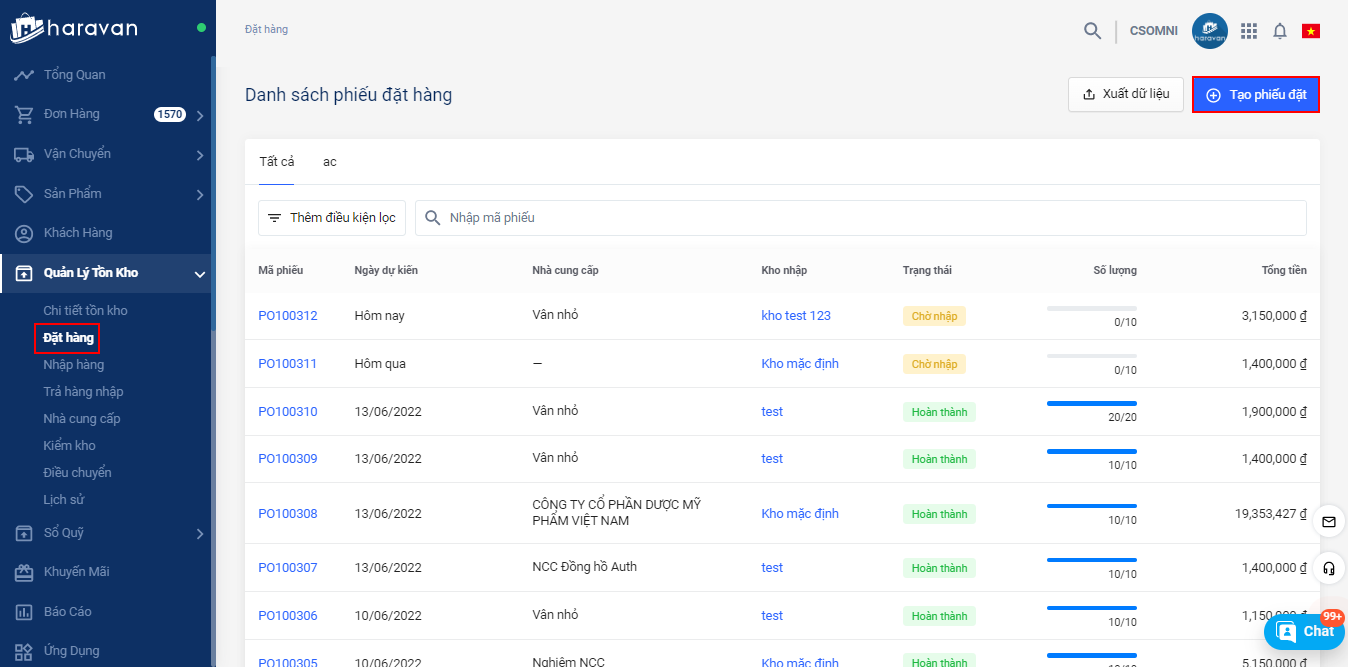Click the headset support icon
The image size is (1348, 667).
(x=1328, y=568)
